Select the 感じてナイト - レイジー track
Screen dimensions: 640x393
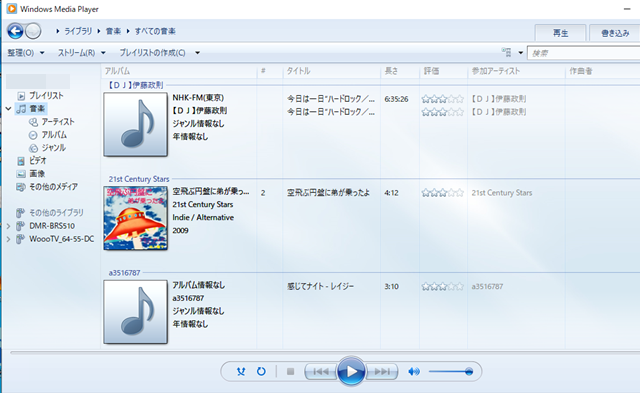(320, 286)
